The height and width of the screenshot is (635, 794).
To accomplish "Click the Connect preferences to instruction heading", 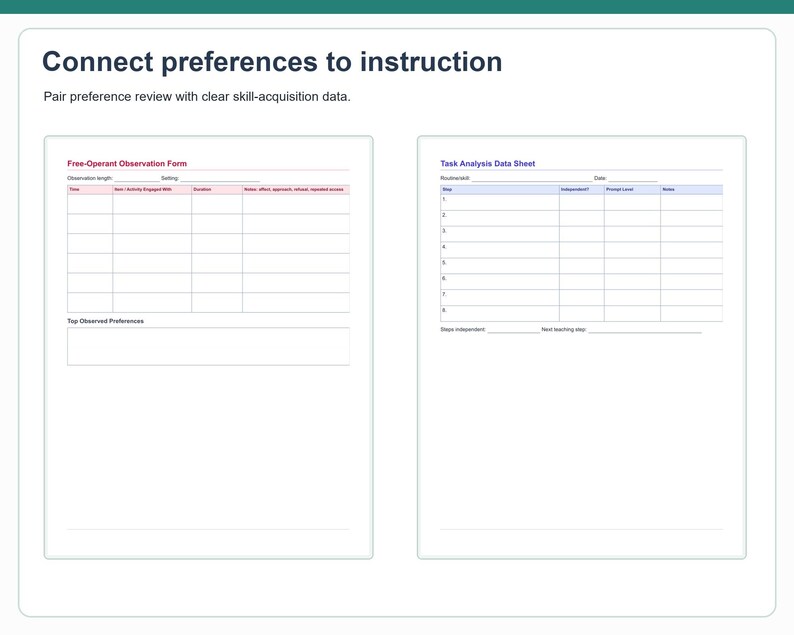I will coord(272,62).
